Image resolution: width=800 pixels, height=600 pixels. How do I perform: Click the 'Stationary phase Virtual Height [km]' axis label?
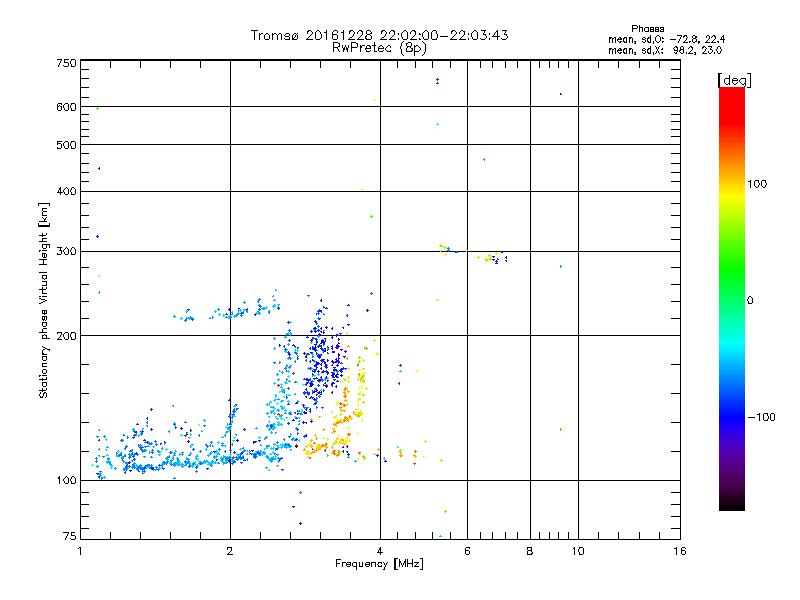click(44, 301)
